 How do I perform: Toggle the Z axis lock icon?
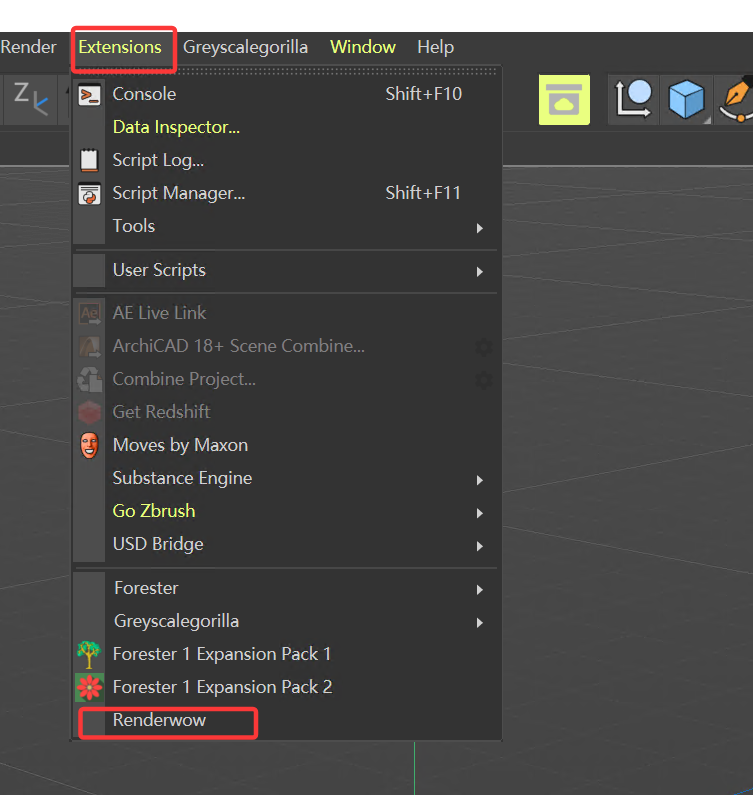pos(30,98)
